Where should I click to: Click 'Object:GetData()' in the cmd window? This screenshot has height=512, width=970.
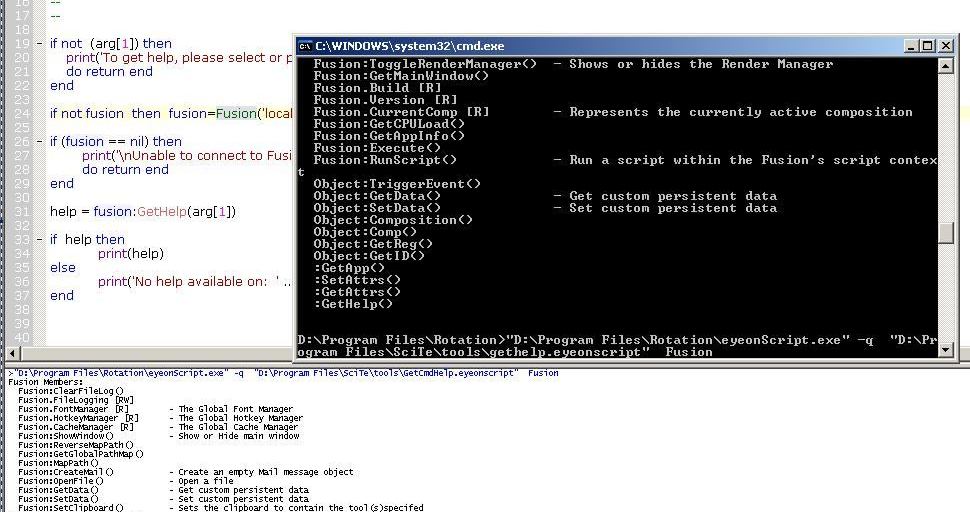(x=377, y=196)
